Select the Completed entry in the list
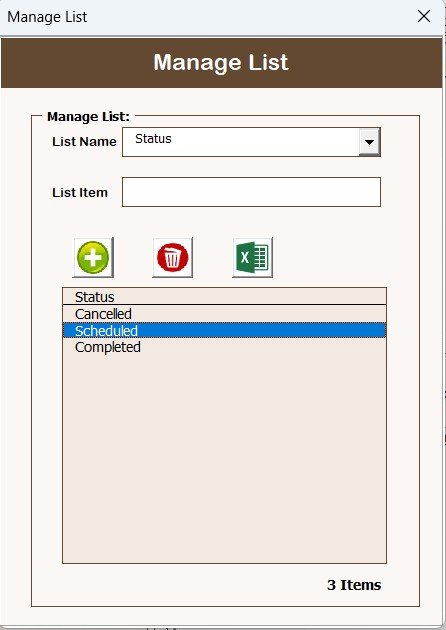Screen dimensions: 446x630 click(224, 347)
